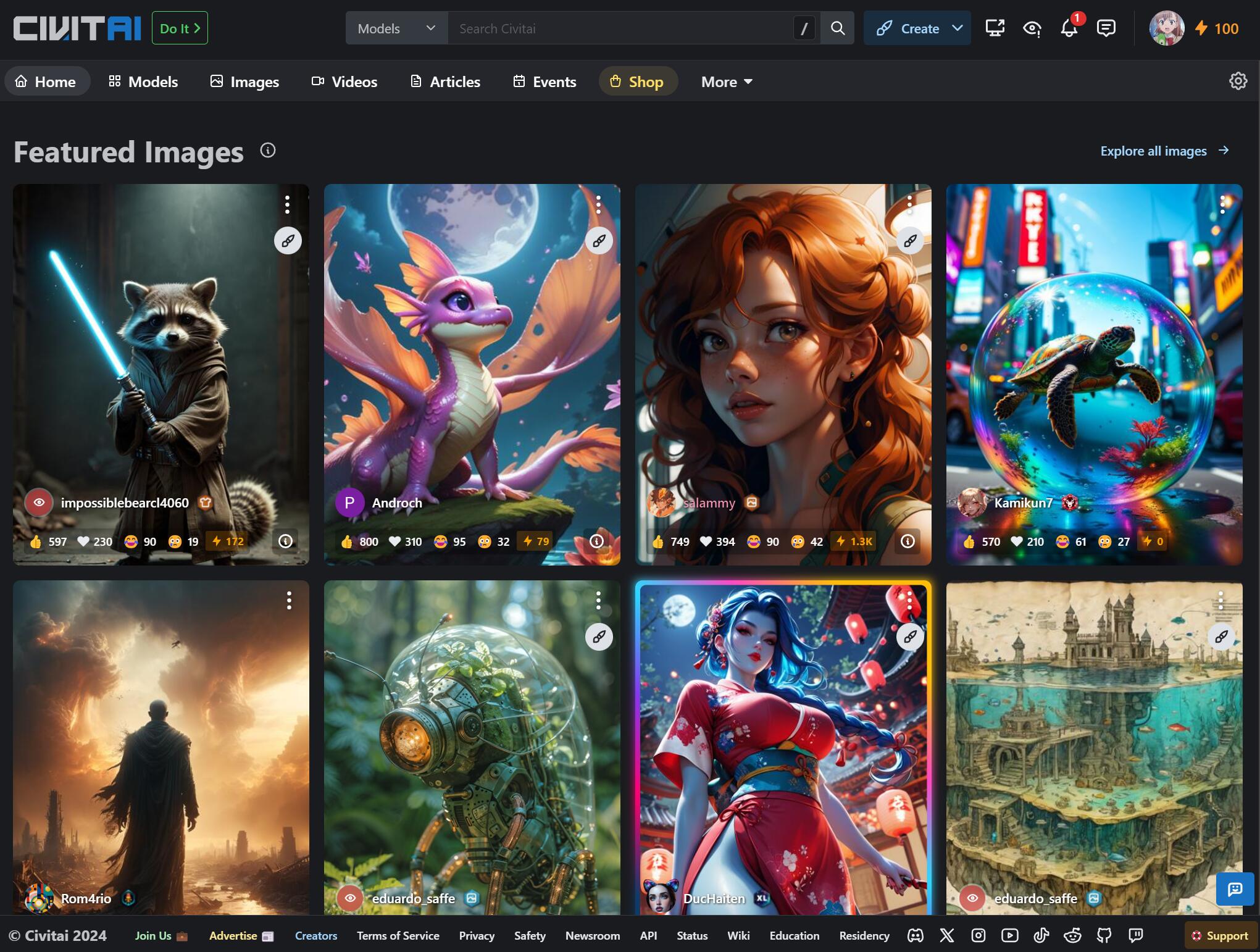
Task: Show info for impossiblebearcl4060's image
Action: 285,541
